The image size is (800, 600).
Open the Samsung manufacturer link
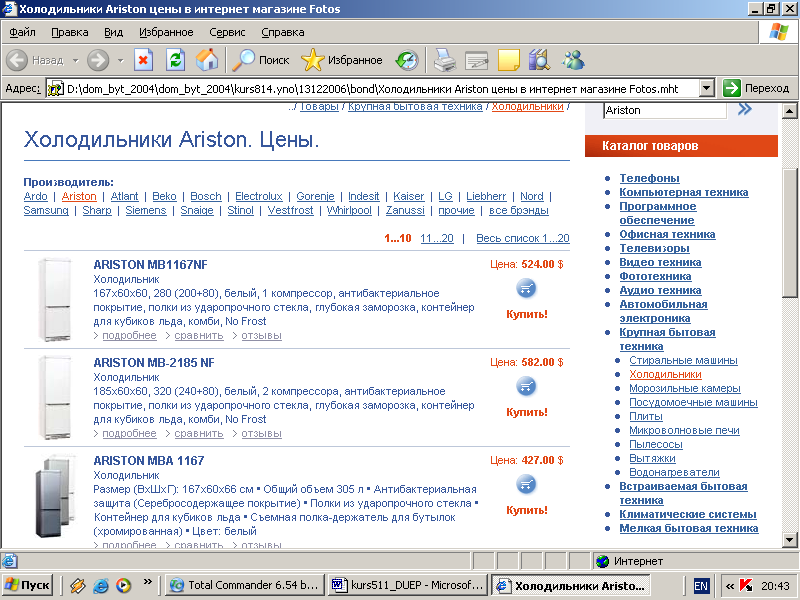point(46,210)
